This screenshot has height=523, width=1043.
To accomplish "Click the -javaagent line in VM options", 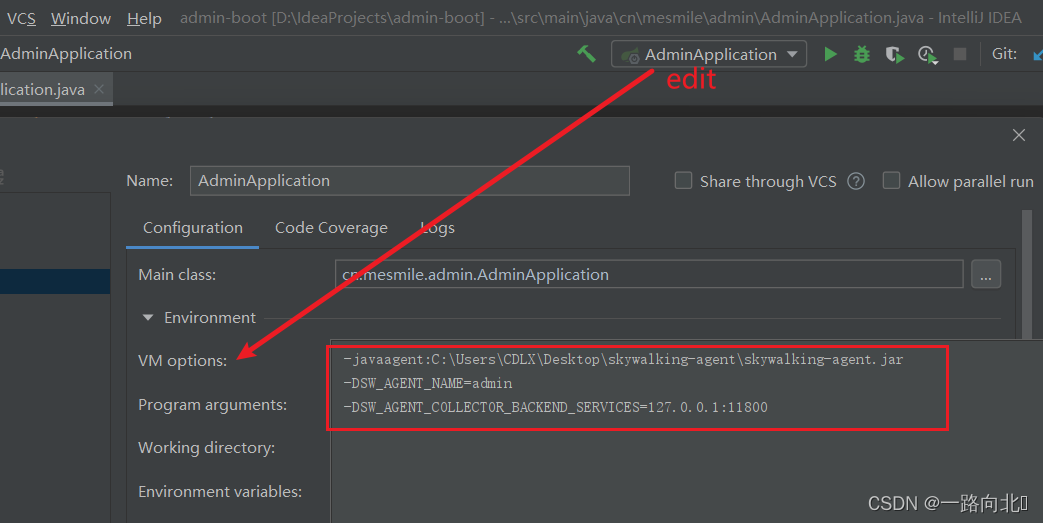I will coord(623,360).
